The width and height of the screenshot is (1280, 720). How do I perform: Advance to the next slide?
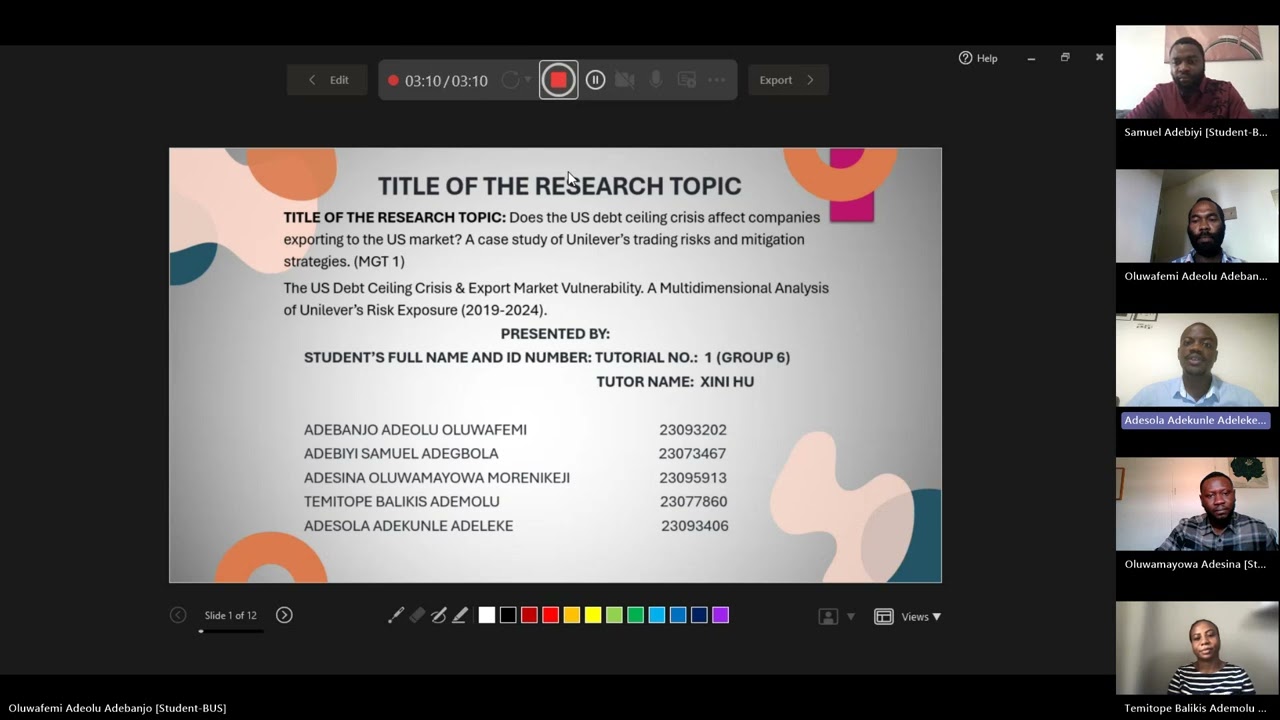point(284,615)
